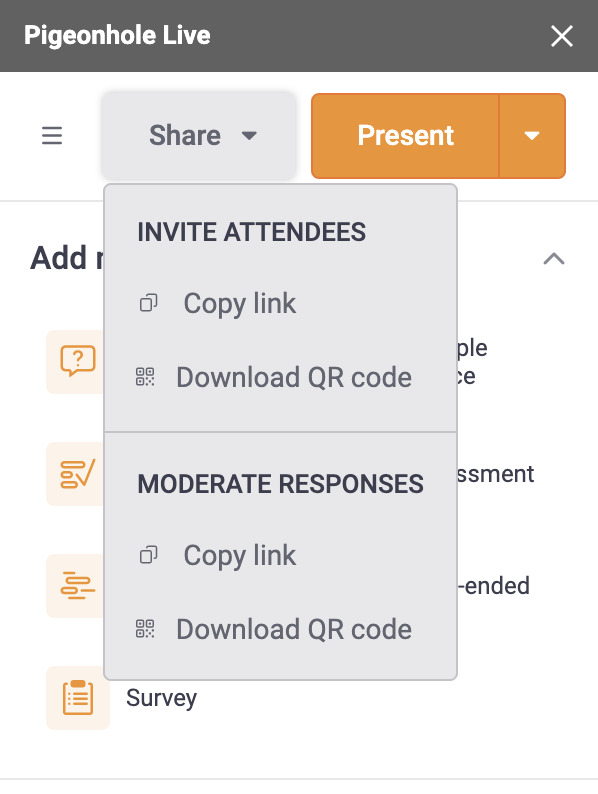598x794 pixels.
Task: Close the Pigeonhole Live panel
Action: click(562, 36)
